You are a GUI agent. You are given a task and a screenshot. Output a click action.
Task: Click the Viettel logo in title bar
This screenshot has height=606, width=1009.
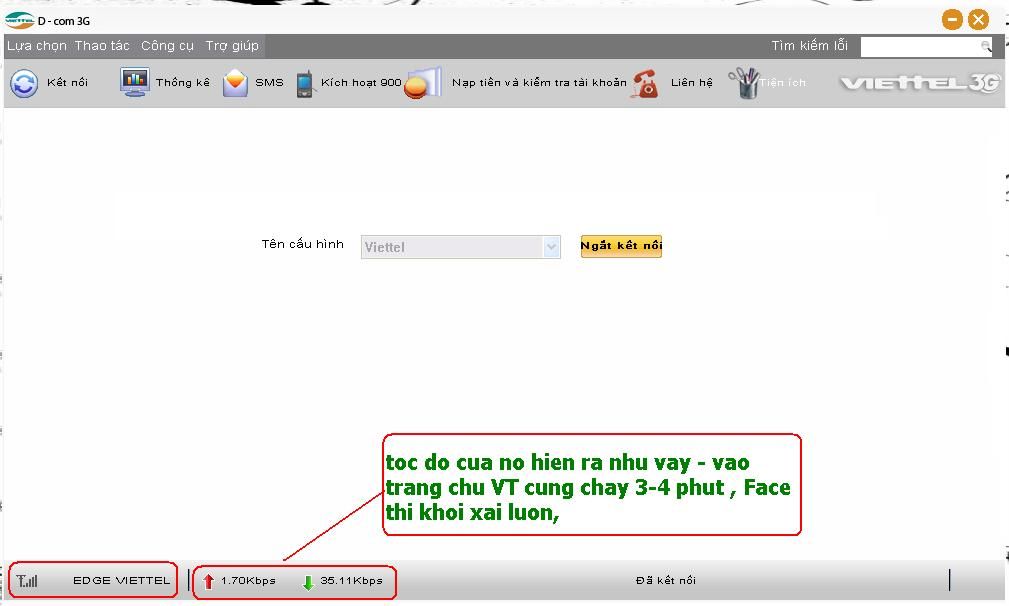coord(19,21)
